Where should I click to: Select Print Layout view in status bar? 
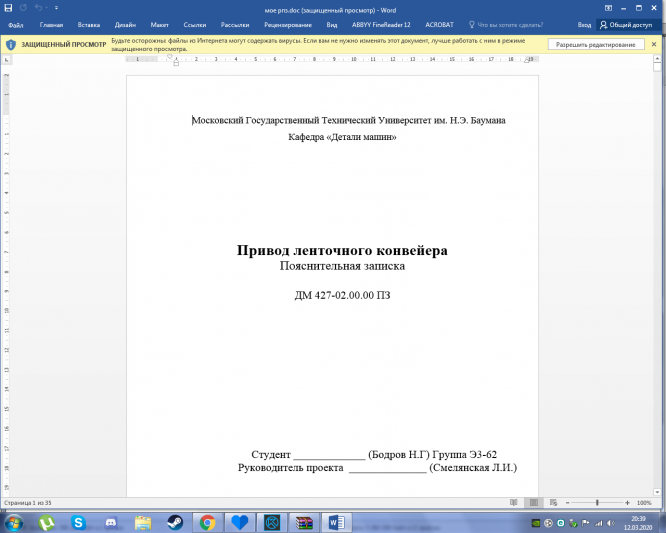pos(532,501)
